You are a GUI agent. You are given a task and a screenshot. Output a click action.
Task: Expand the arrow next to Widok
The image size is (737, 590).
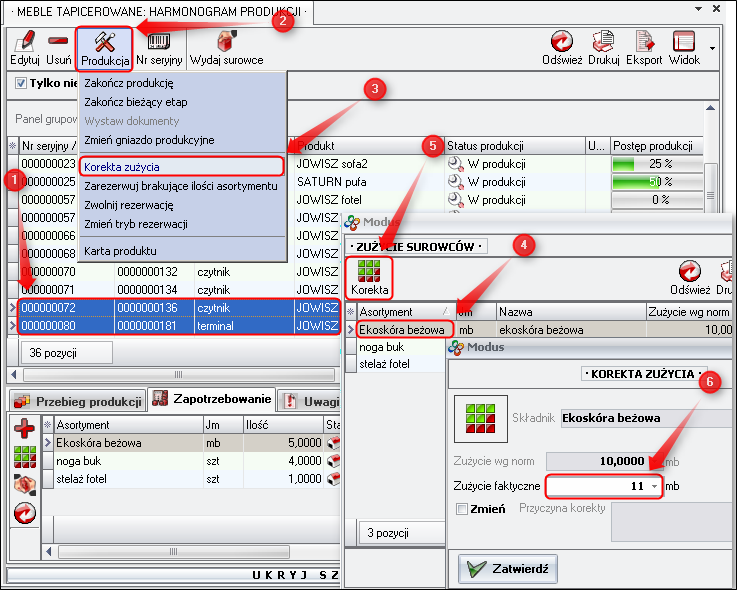(712, 47)
